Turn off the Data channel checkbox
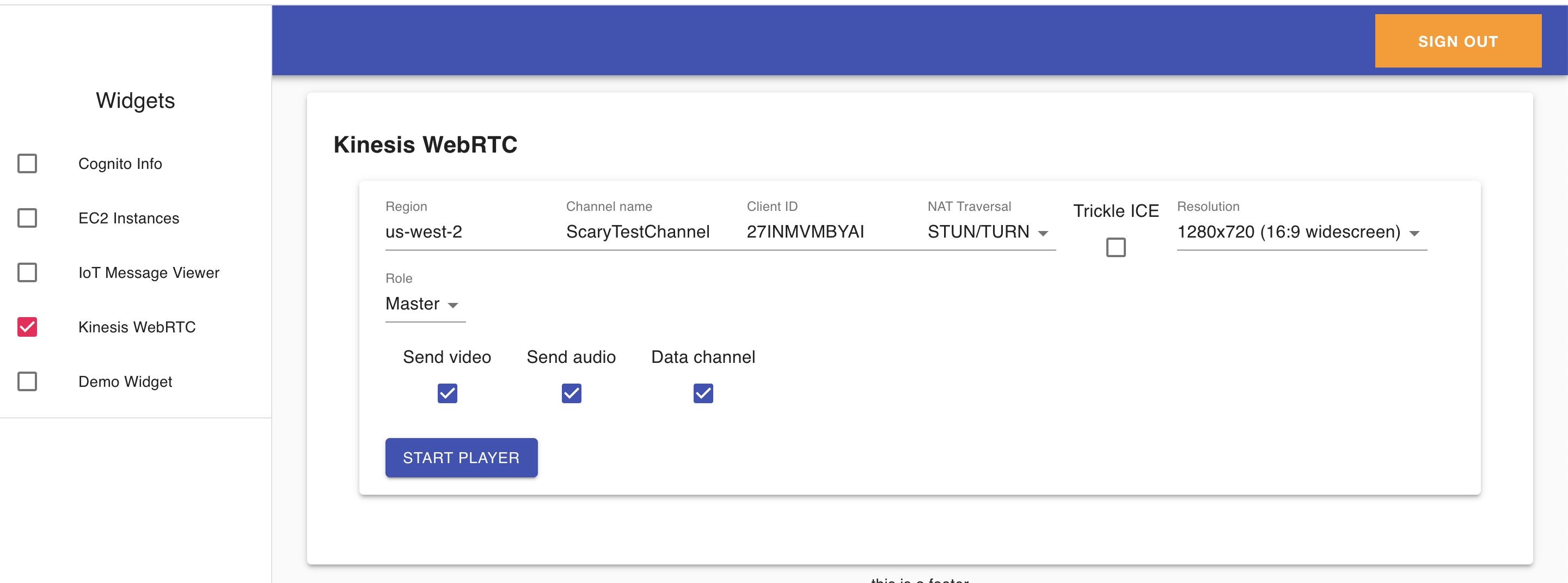The height and width of the screenshot is (583, 1568). (703, 393)
